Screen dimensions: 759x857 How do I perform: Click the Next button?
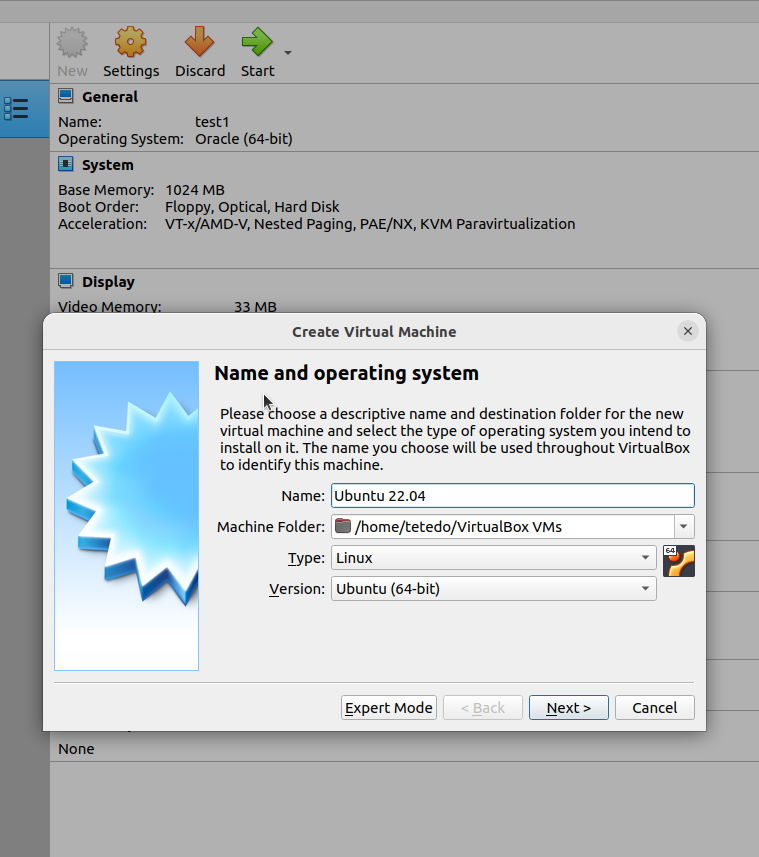point(568,708)
